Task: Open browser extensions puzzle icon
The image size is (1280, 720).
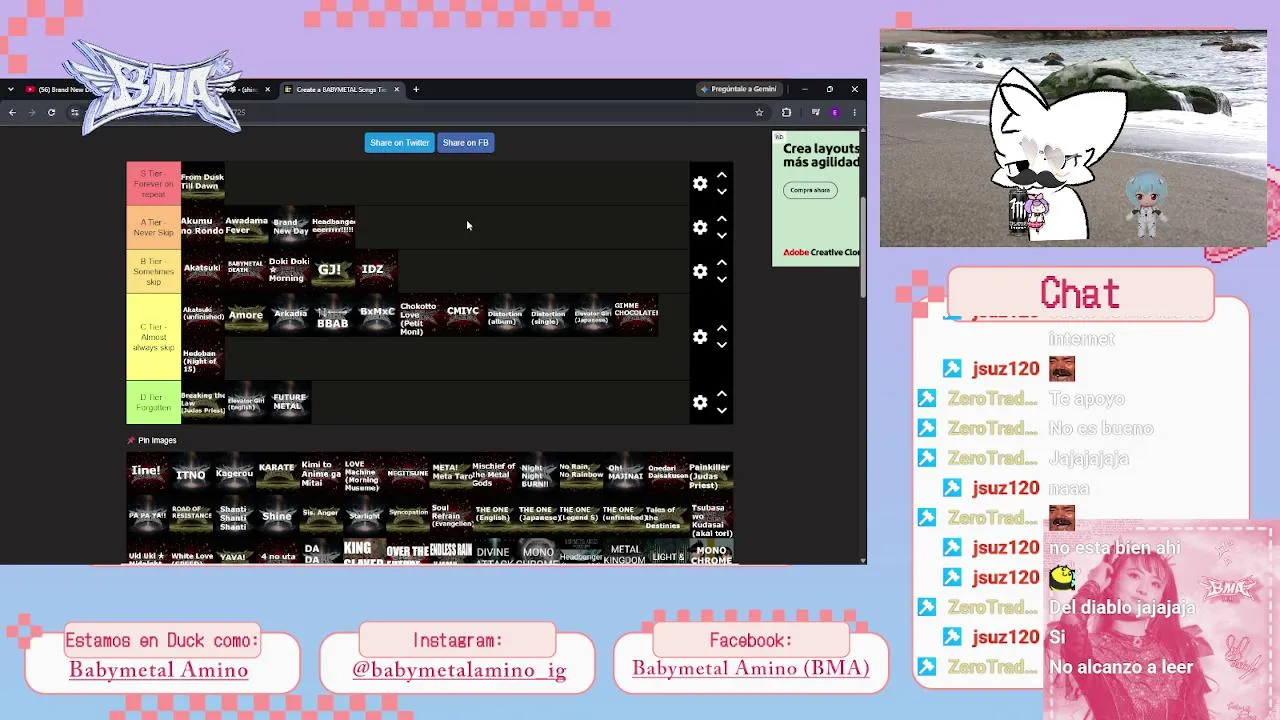Action: (x=786, y=112)
